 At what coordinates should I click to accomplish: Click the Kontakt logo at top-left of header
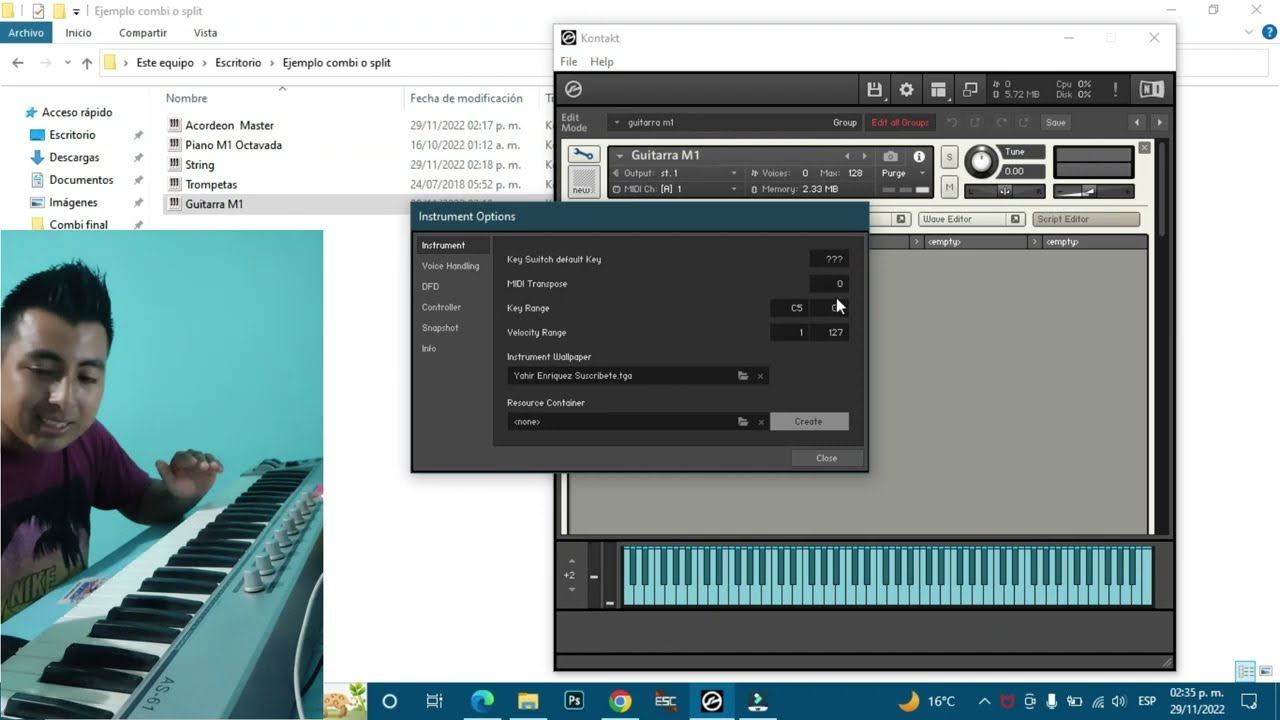(x=573, y=90)
